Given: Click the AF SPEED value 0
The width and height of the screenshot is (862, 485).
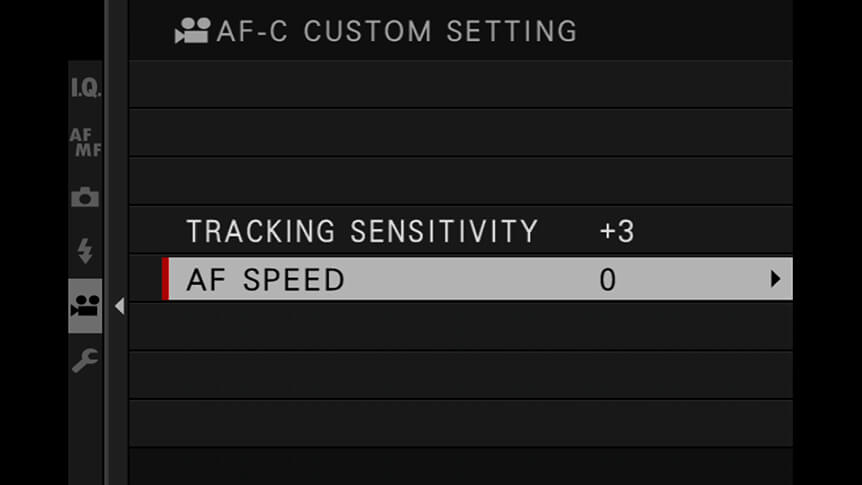Looking at the screenshot, I should pyautogui.click(x=607, y=280).
